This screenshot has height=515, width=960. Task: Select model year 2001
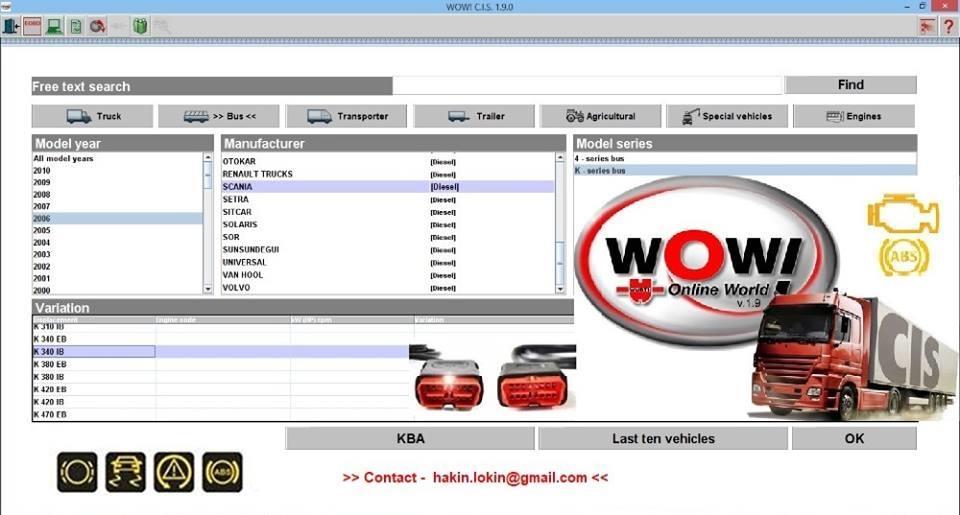(x=118, y=278)
